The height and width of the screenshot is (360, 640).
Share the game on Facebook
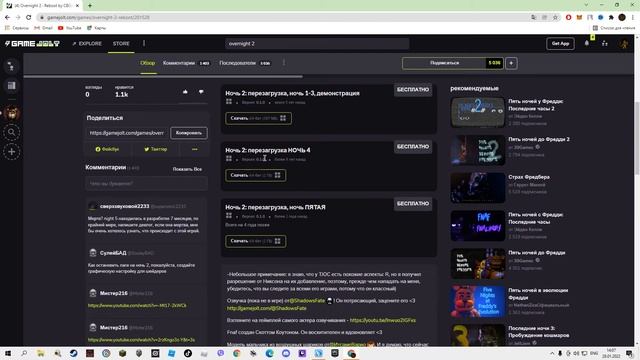point(107,149)
